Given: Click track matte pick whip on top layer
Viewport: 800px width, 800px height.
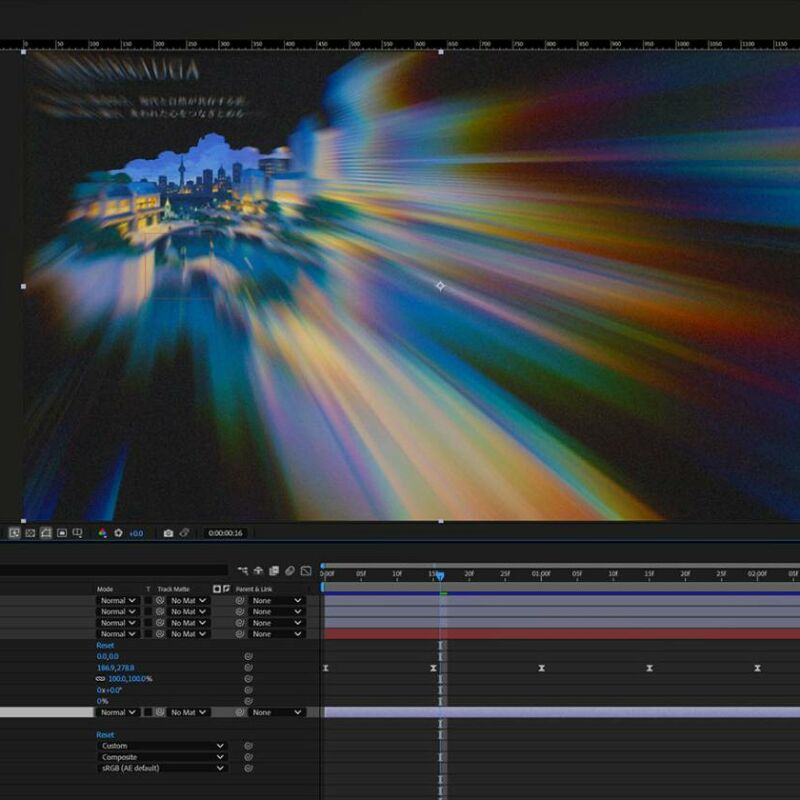Looking at the screenshot, I should coord(160,601).
